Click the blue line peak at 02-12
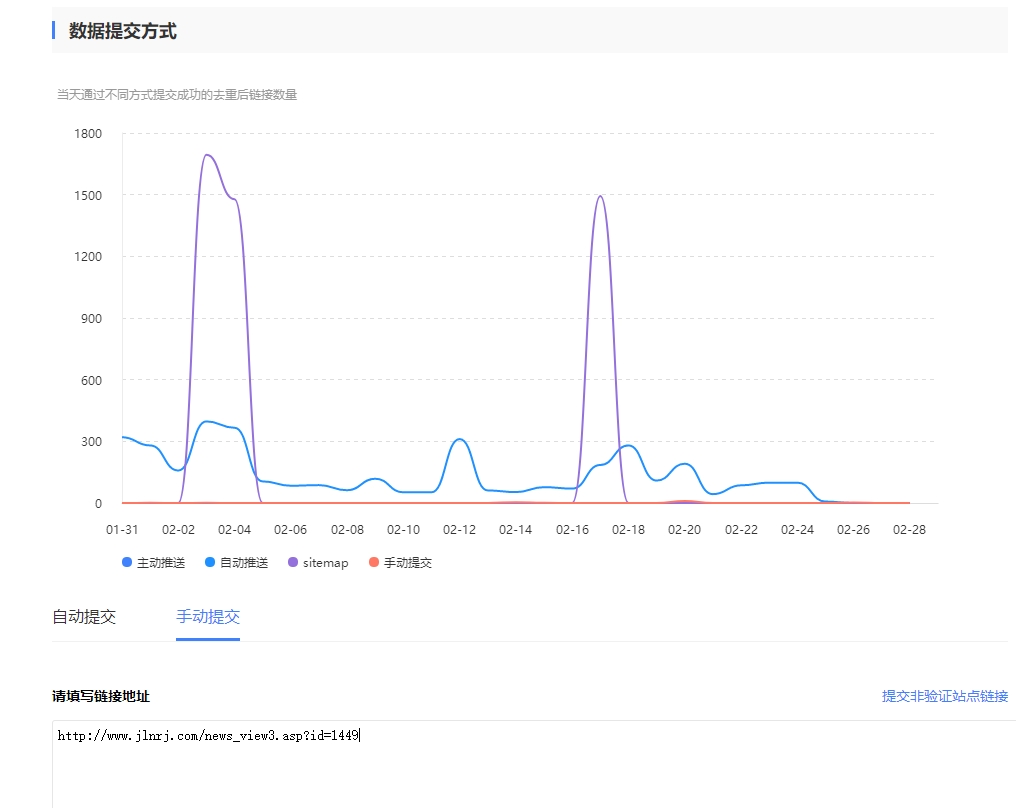Image resolution: width=1016 pixels, height=808 pixels. pos(459,439)
